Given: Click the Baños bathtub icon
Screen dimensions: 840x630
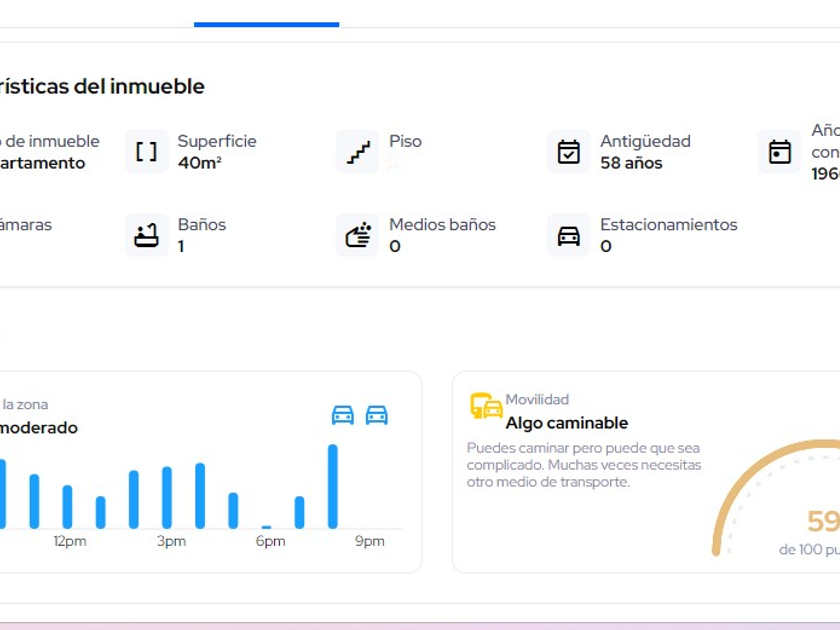Looking at the screenshot, I should click(146, 235).
